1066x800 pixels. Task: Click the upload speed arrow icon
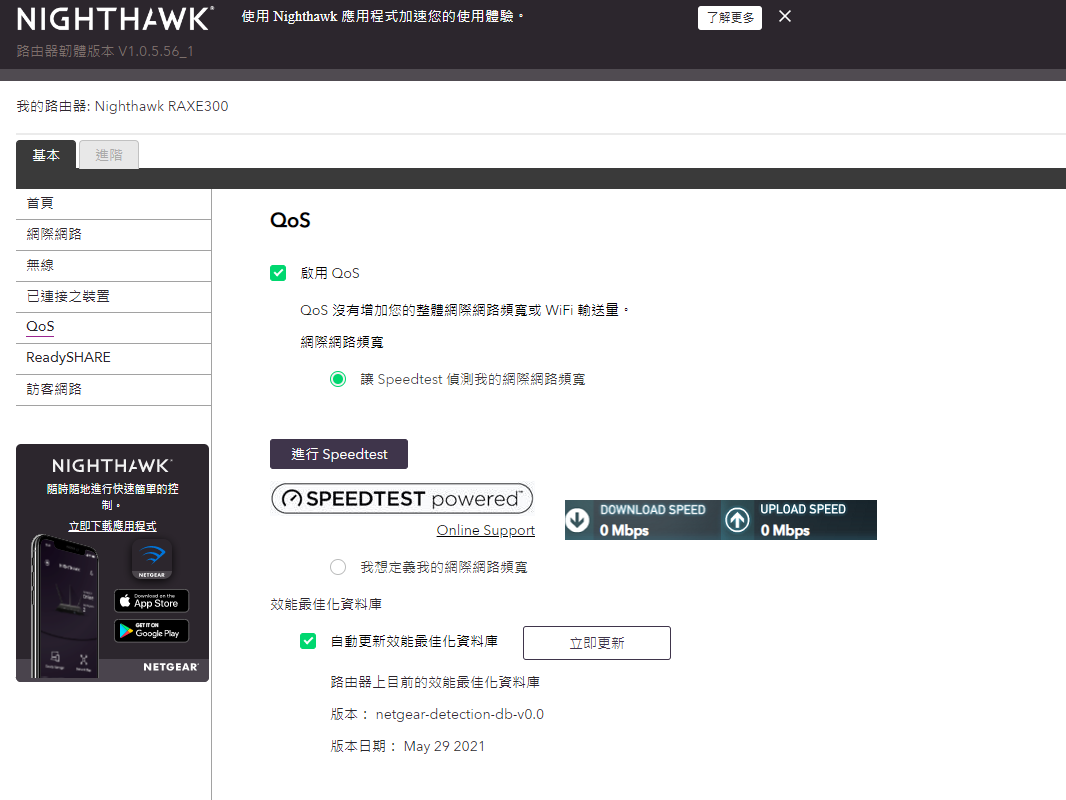click(x=738, y=520)
